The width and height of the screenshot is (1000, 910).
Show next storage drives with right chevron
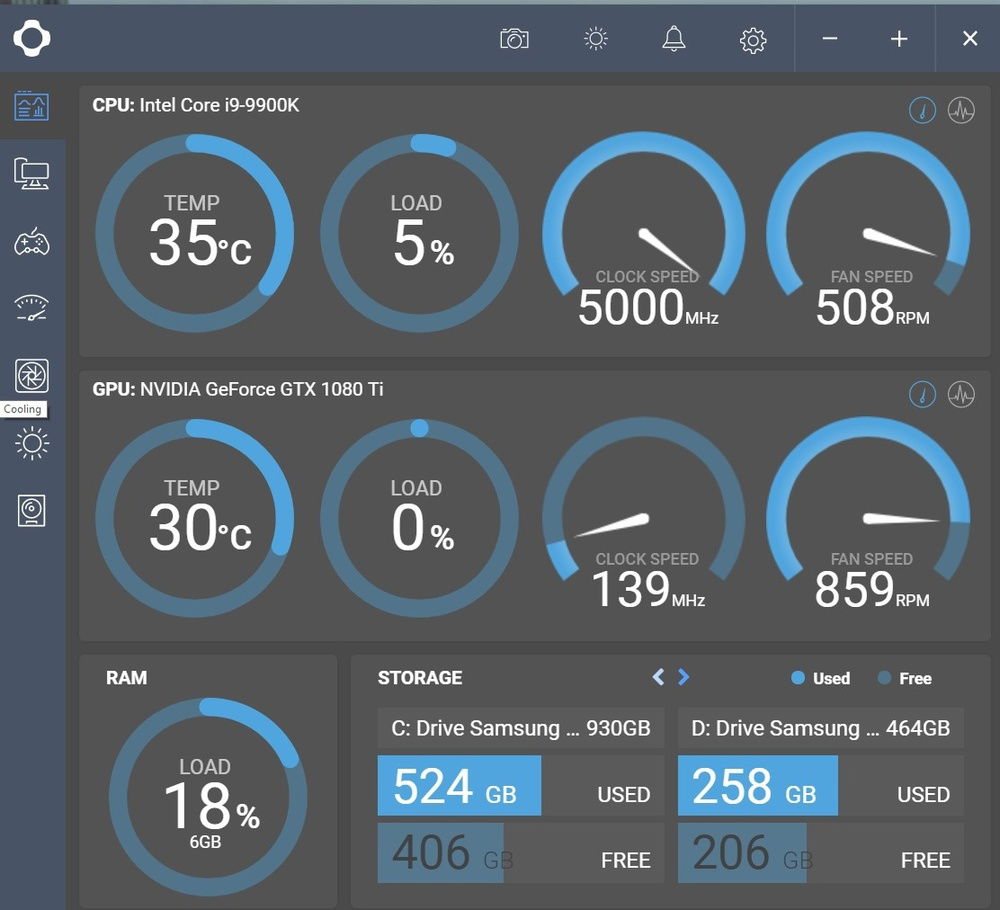684,677
